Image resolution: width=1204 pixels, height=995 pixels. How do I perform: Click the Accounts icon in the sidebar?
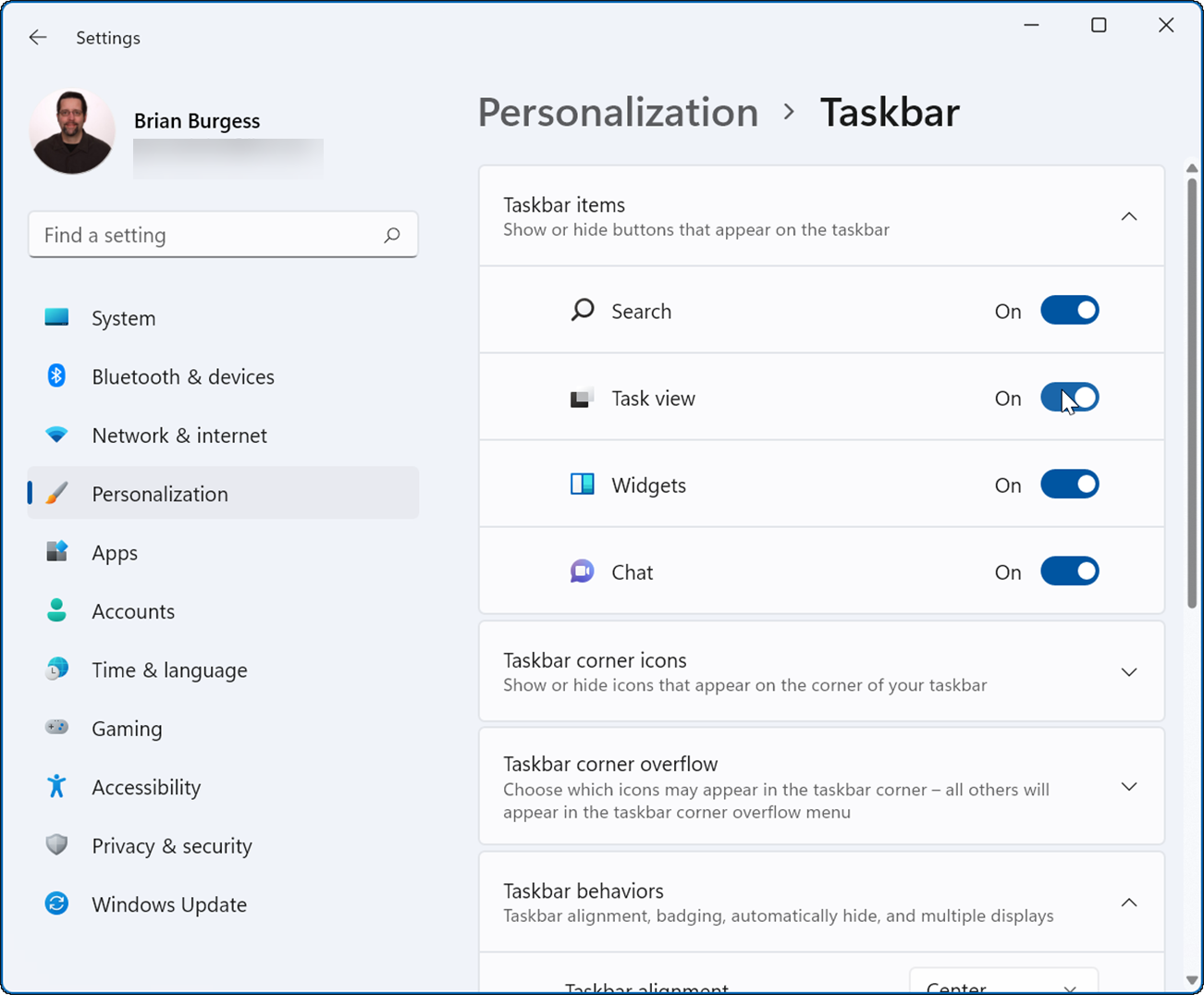point(55,610)
